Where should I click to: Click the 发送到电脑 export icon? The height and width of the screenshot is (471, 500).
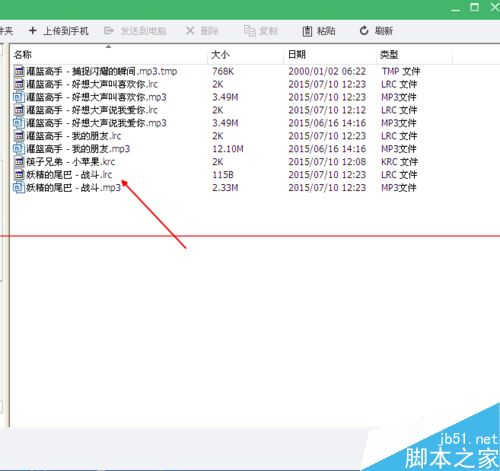[109, 31]
